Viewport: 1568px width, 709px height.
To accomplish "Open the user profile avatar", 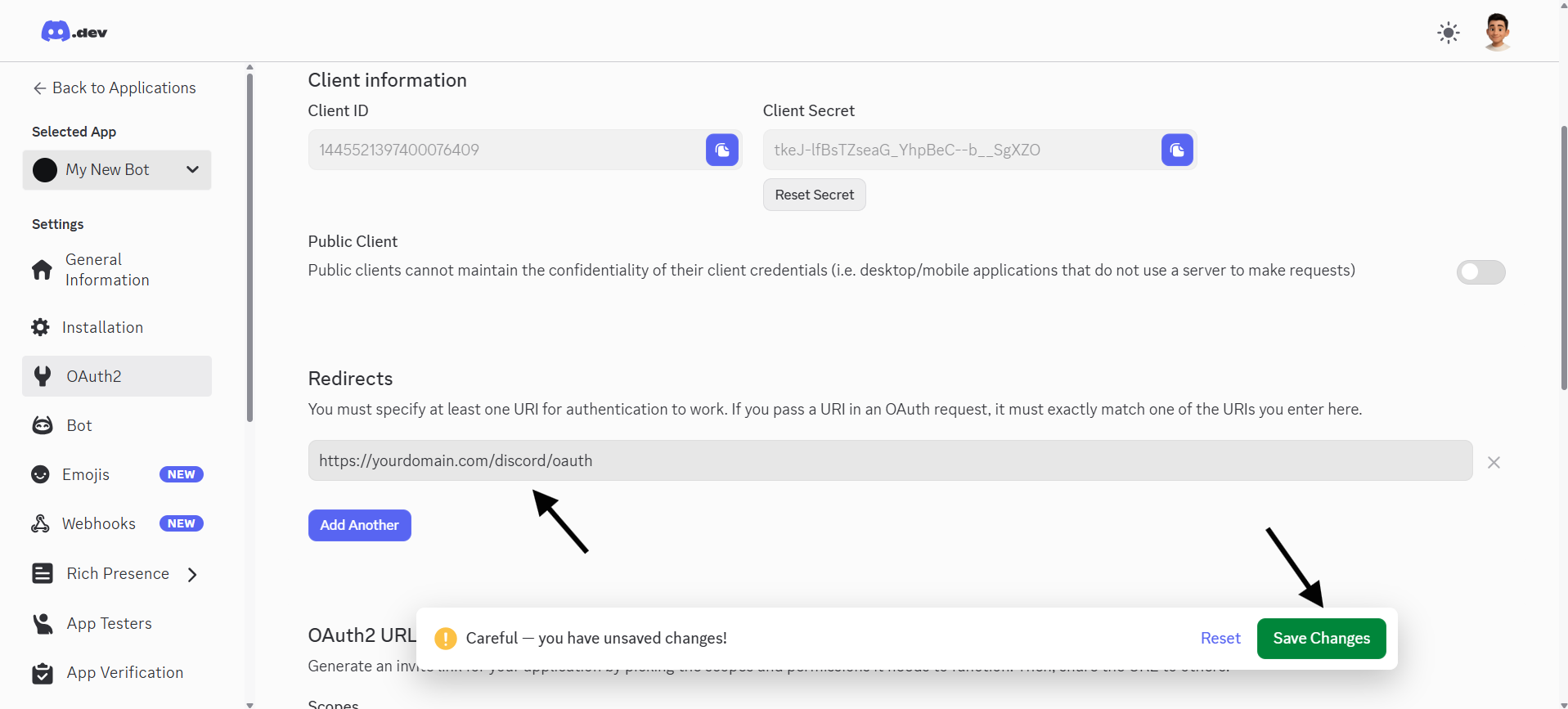I will coord(1498,32).
